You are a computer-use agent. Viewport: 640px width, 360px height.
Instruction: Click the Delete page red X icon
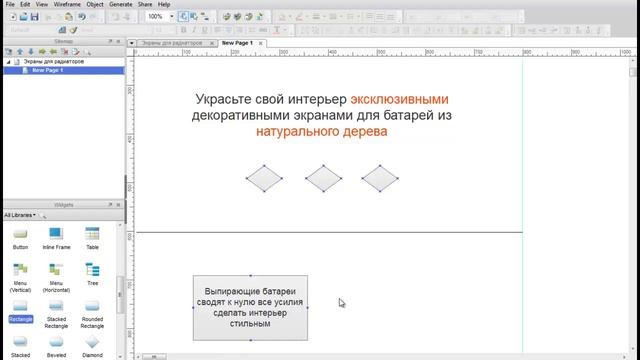(64, 52)
